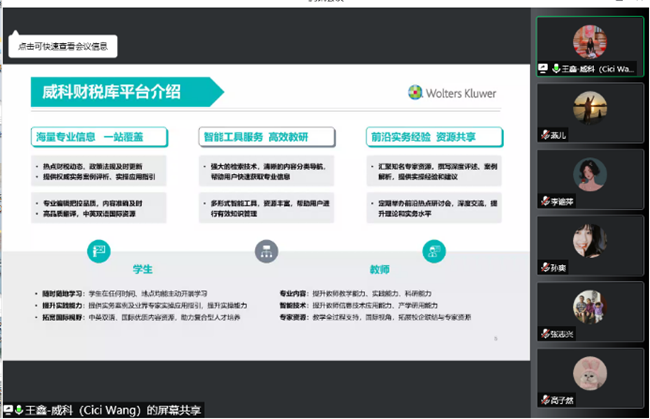Viewport: 650px width, 419px height.
Task: Click muted mic icon under bunny-hat cat avatar
Action: point(546,400)
